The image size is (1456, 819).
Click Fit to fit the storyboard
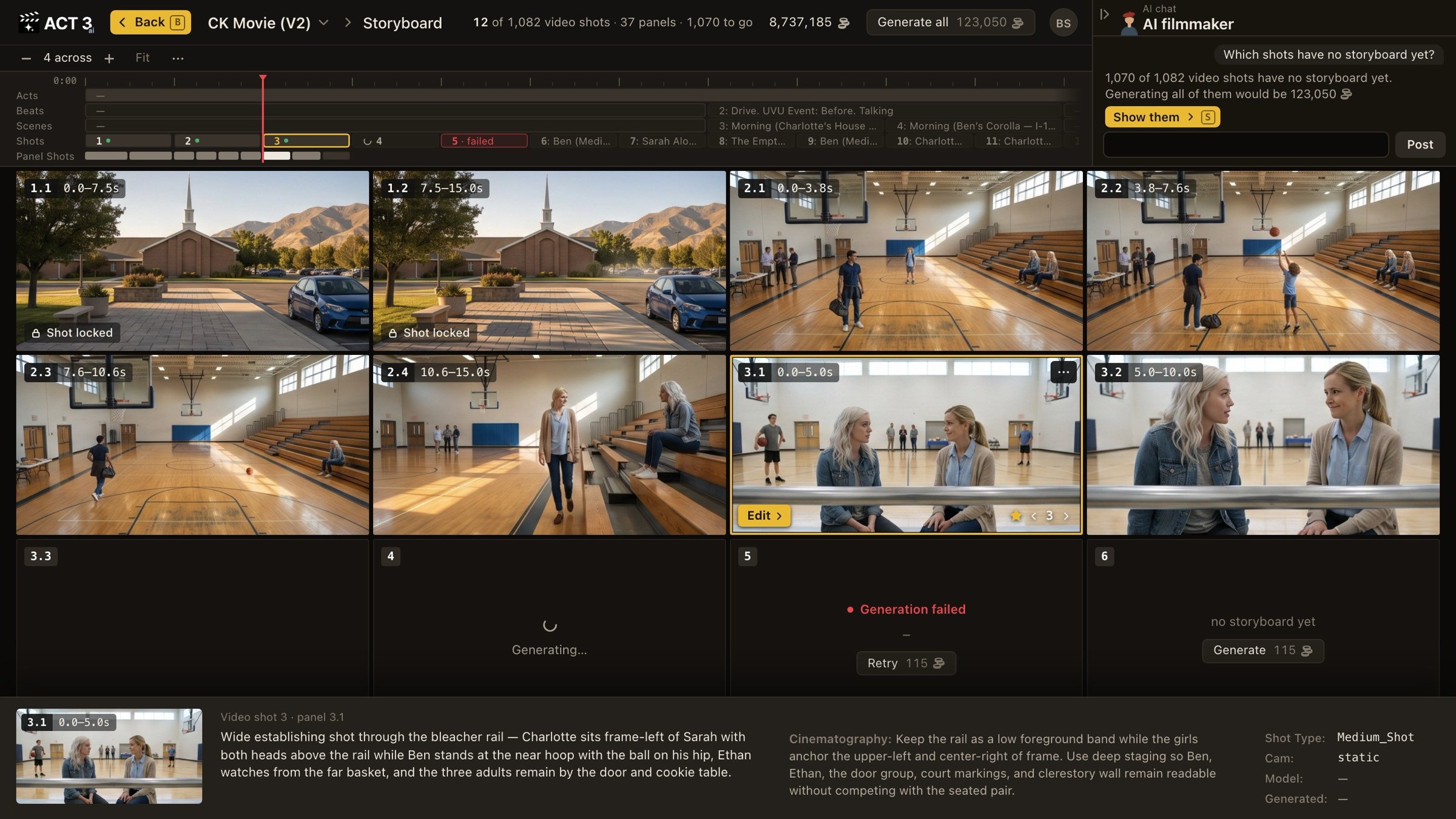143,58
